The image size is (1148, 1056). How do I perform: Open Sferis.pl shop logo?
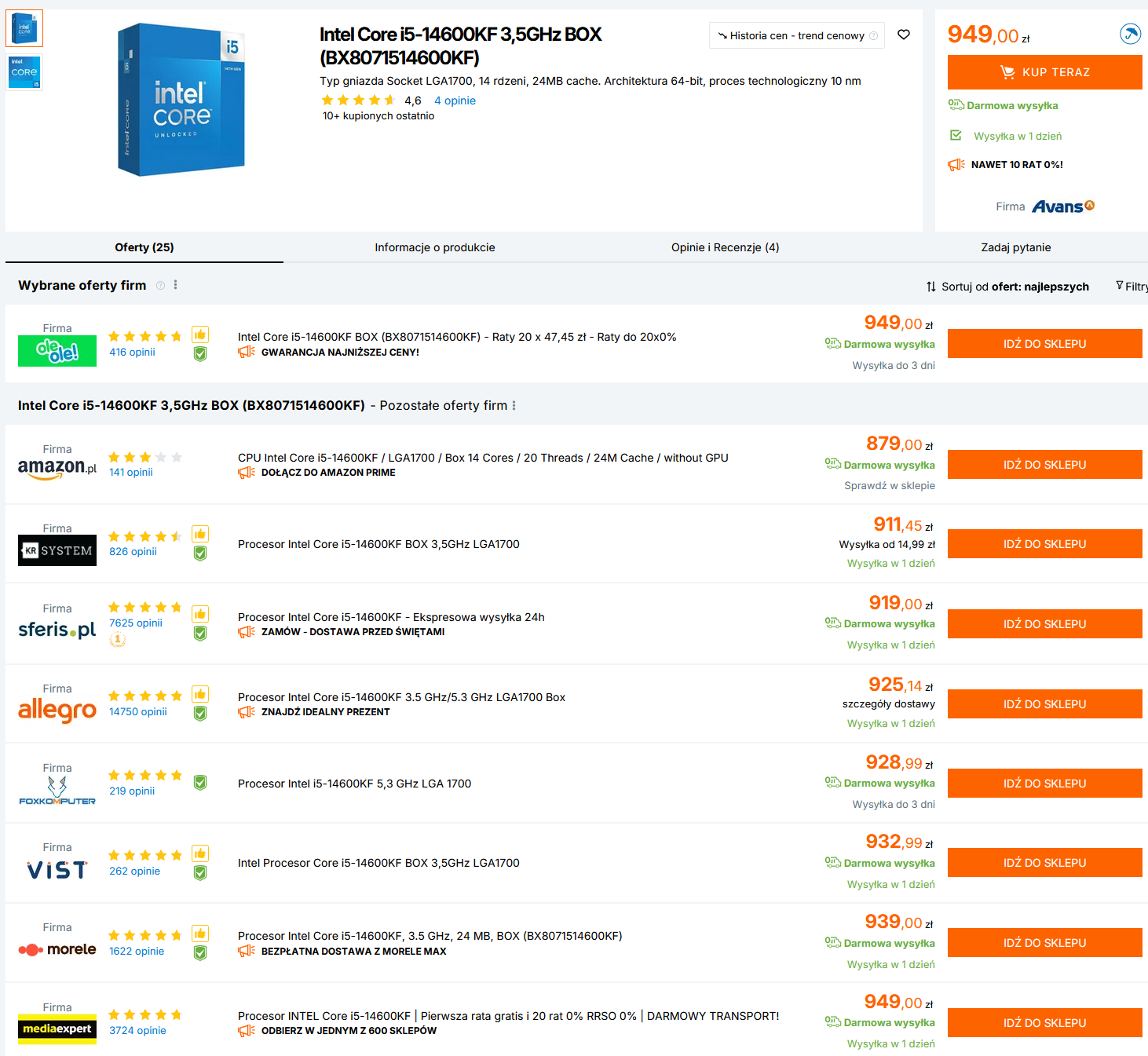pyautogui.click(x=57, y=630)
